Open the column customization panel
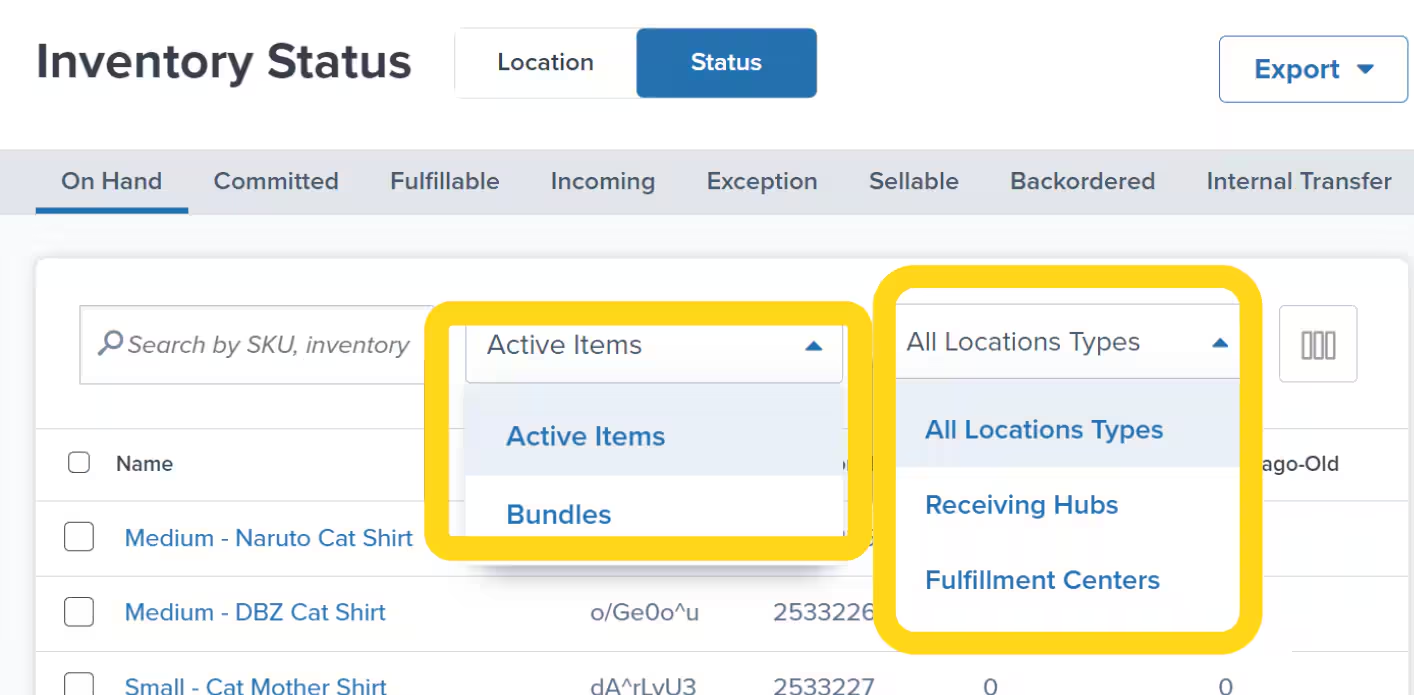This screenshot has width=1414, height=695. click(1317, 344)
